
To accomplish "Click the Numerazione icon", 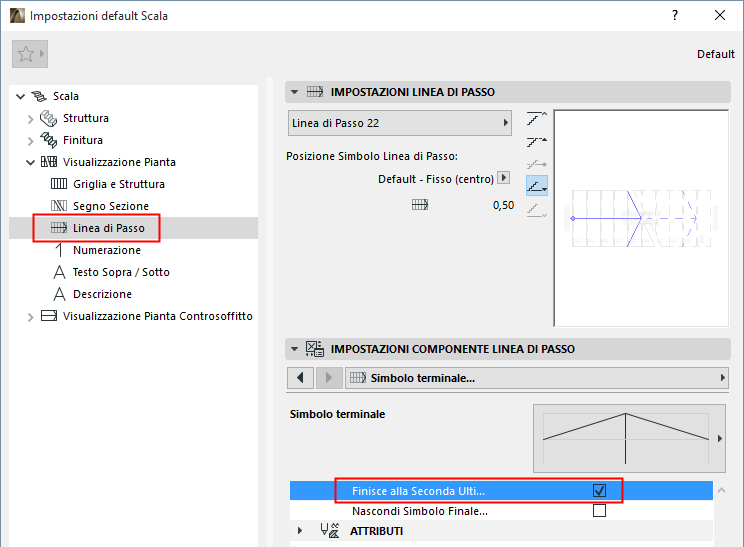I will [x=59, y=250].
